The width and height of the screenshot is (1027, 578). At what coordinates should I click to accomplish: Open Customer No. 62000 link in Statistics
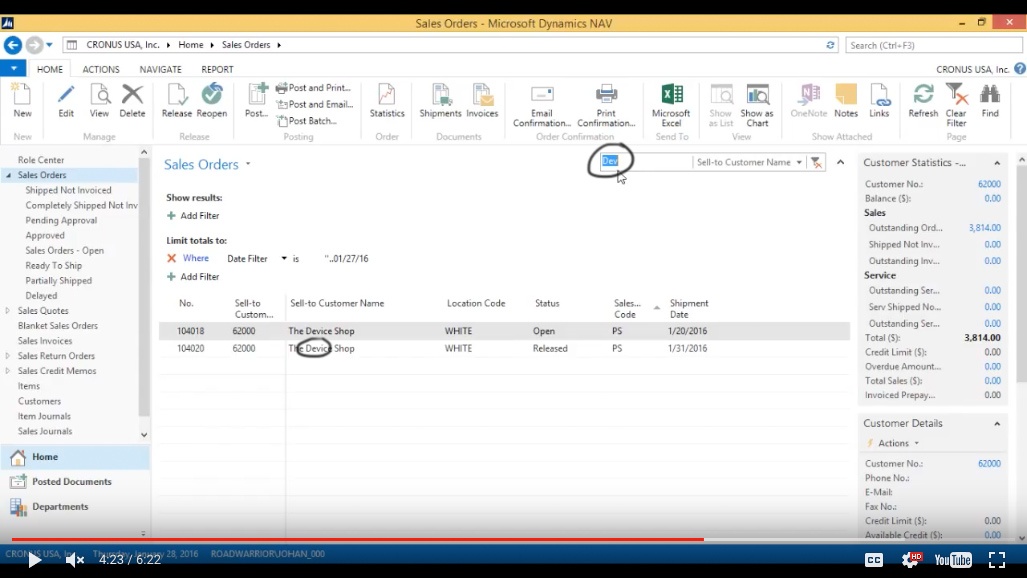point(989,184)
